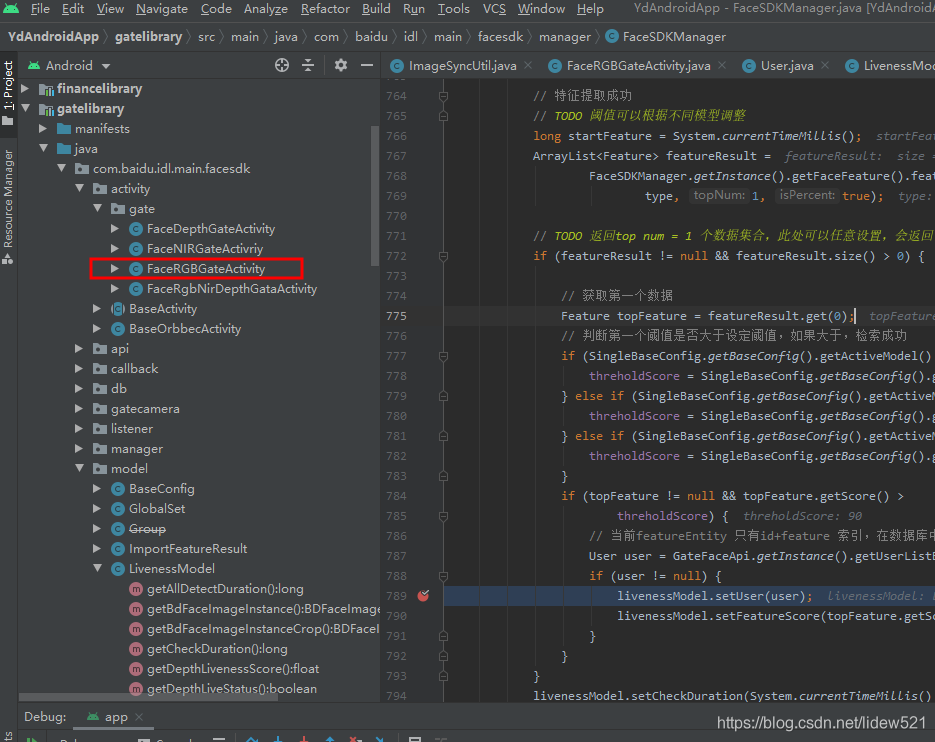Viewport: 935px width, 742px height.
Task: Click line number 775 in gutter
Action: pos(397,316)
